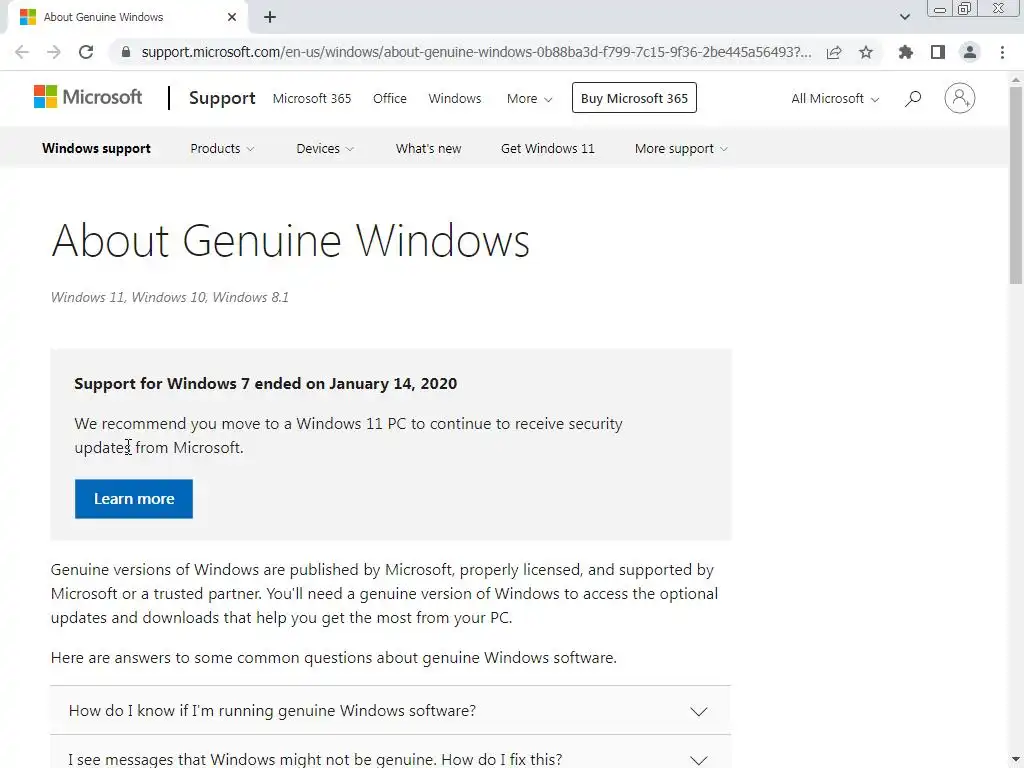Restore down the browser window
The image size is (1024, 768).
click(965, 8)
